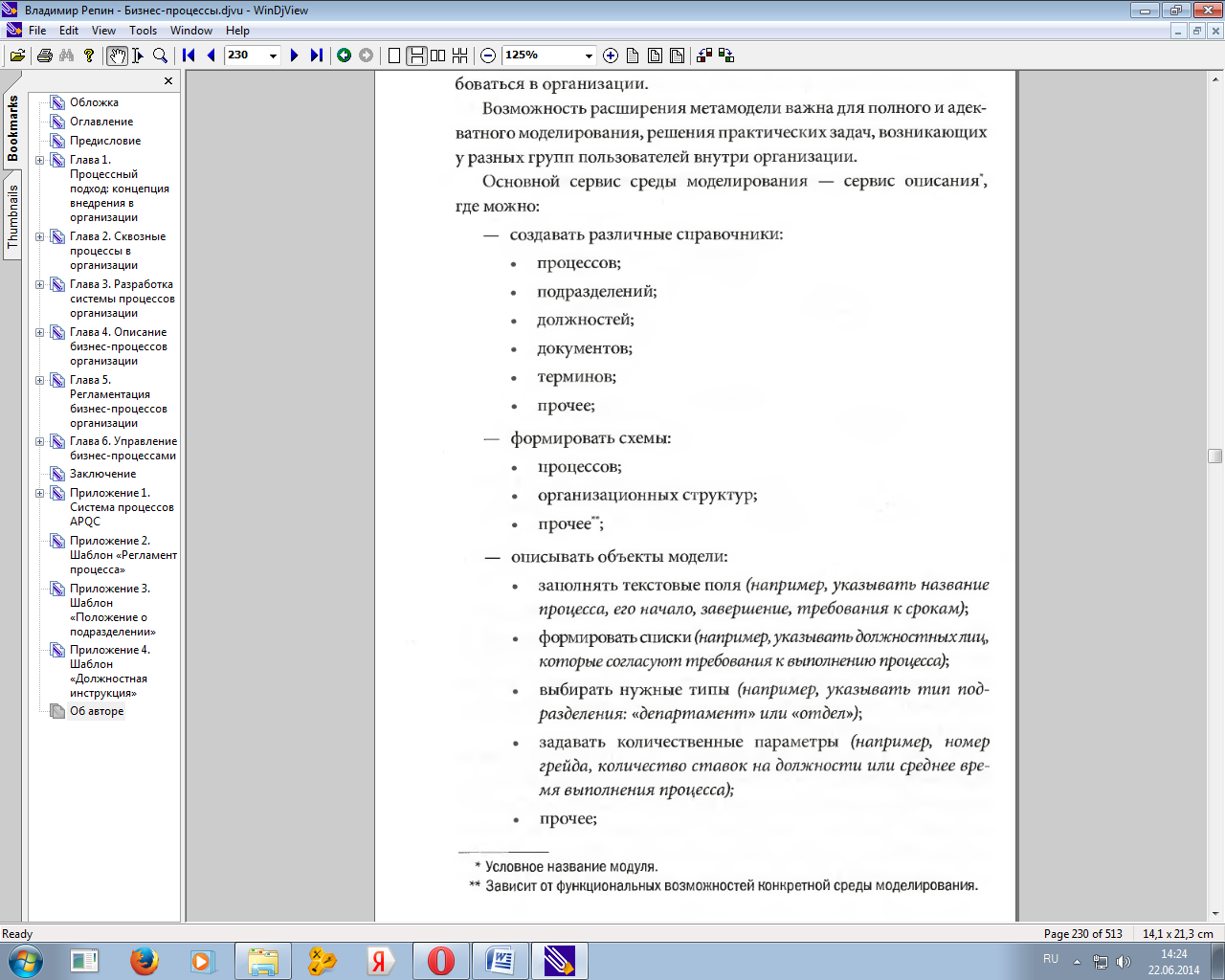This screenshot has height=980, width=1225.
Task: Open the Предисловие bookmark
Action: pos(105,141)
